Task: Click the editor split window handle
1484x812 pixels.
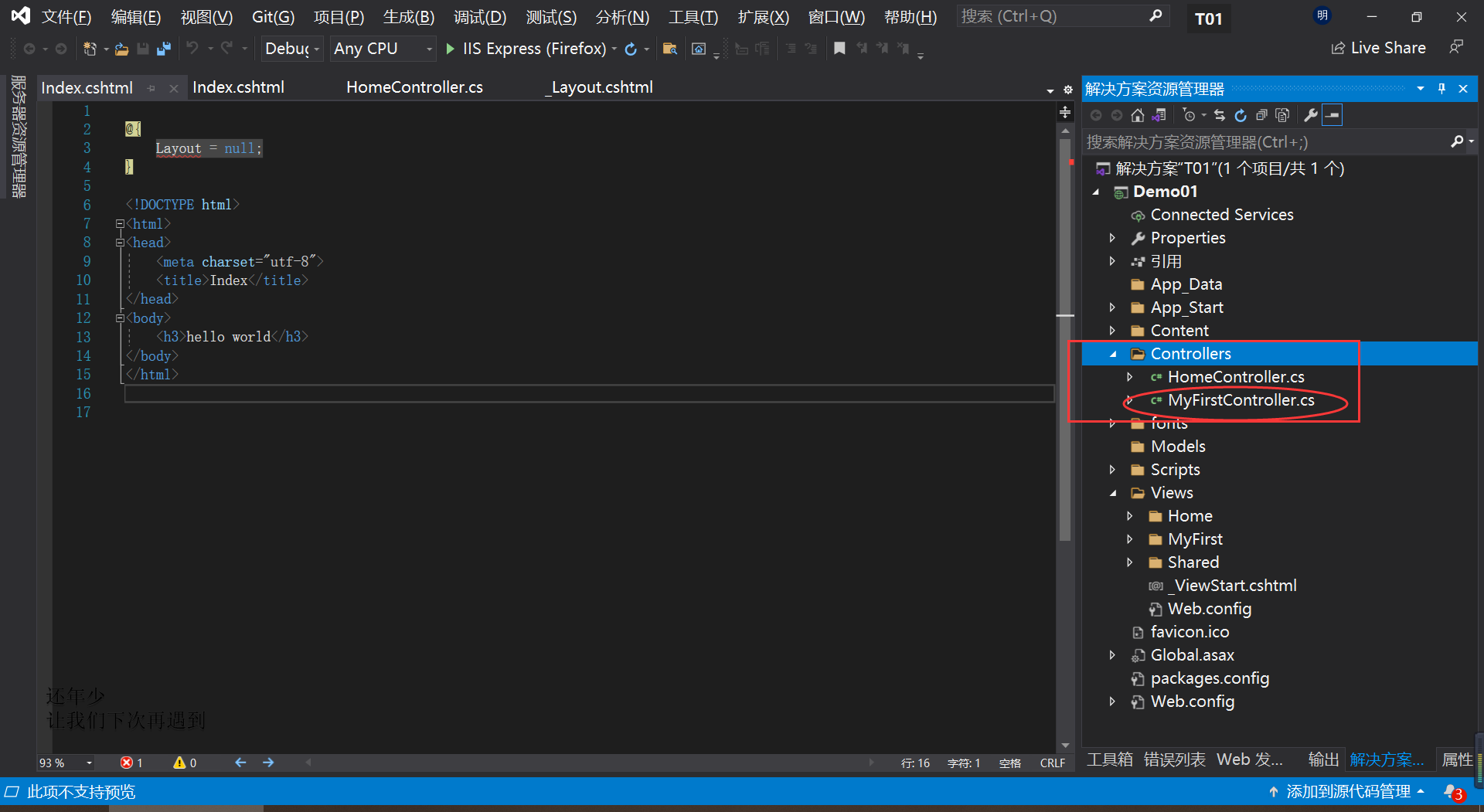Action: 1065,113
